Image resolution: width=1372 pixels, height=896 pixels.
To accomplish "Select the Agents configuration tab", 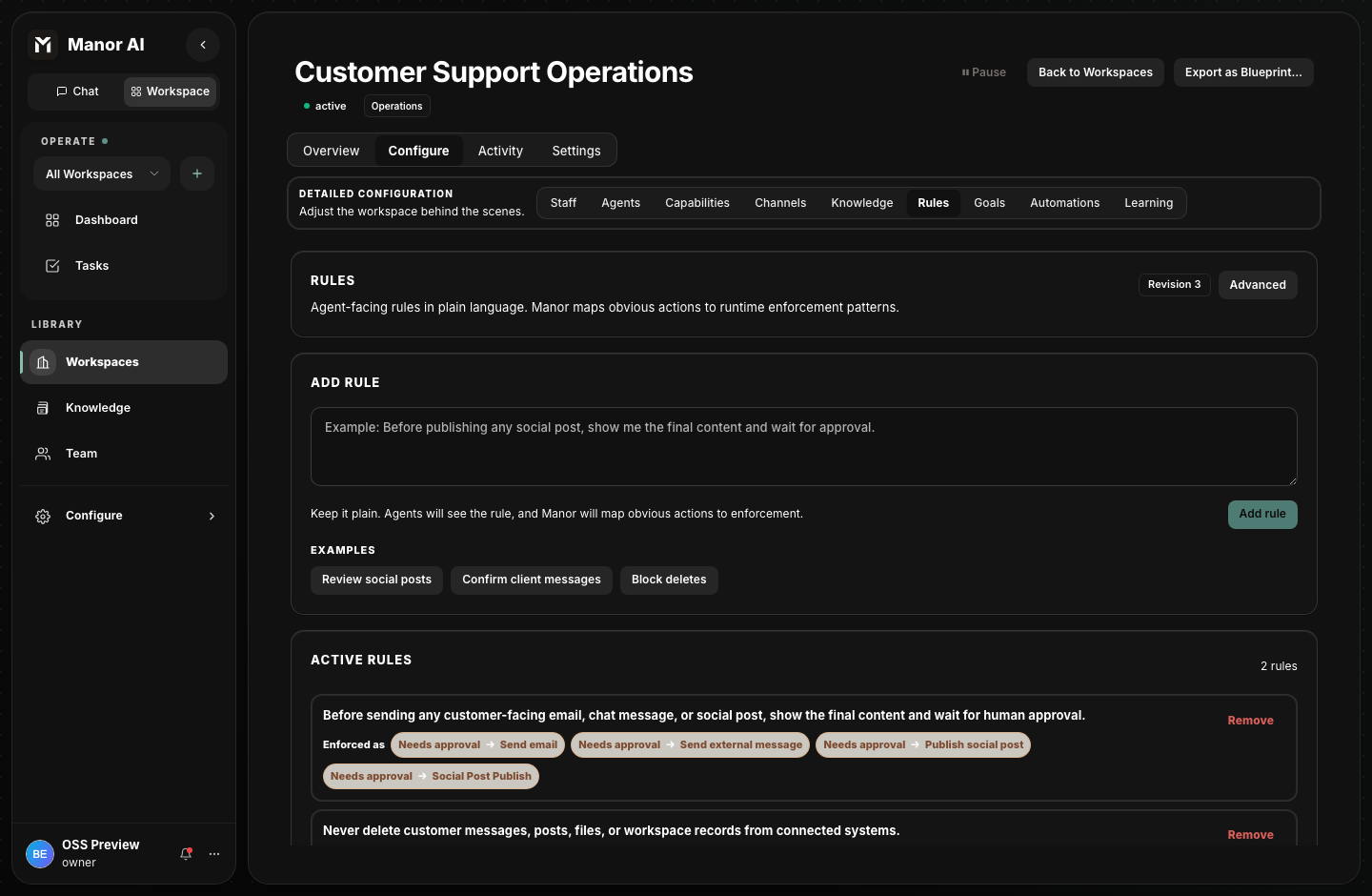I will pos(620,203).
